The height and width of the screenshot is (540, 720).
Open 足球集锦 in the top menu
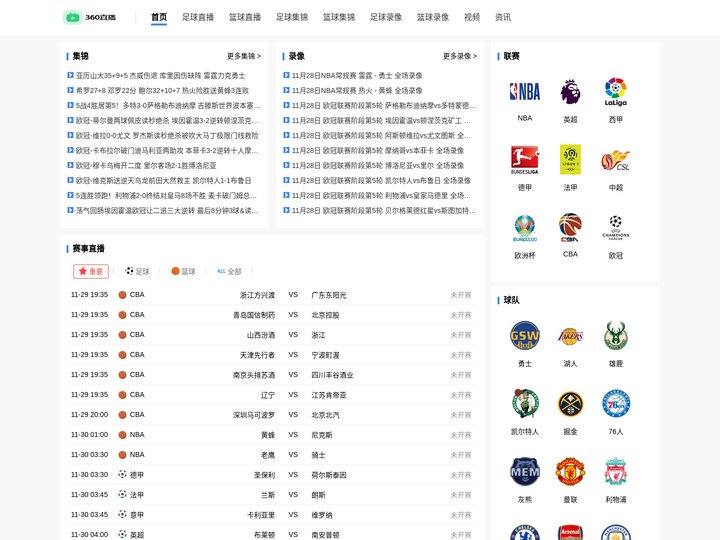[292, 17]
